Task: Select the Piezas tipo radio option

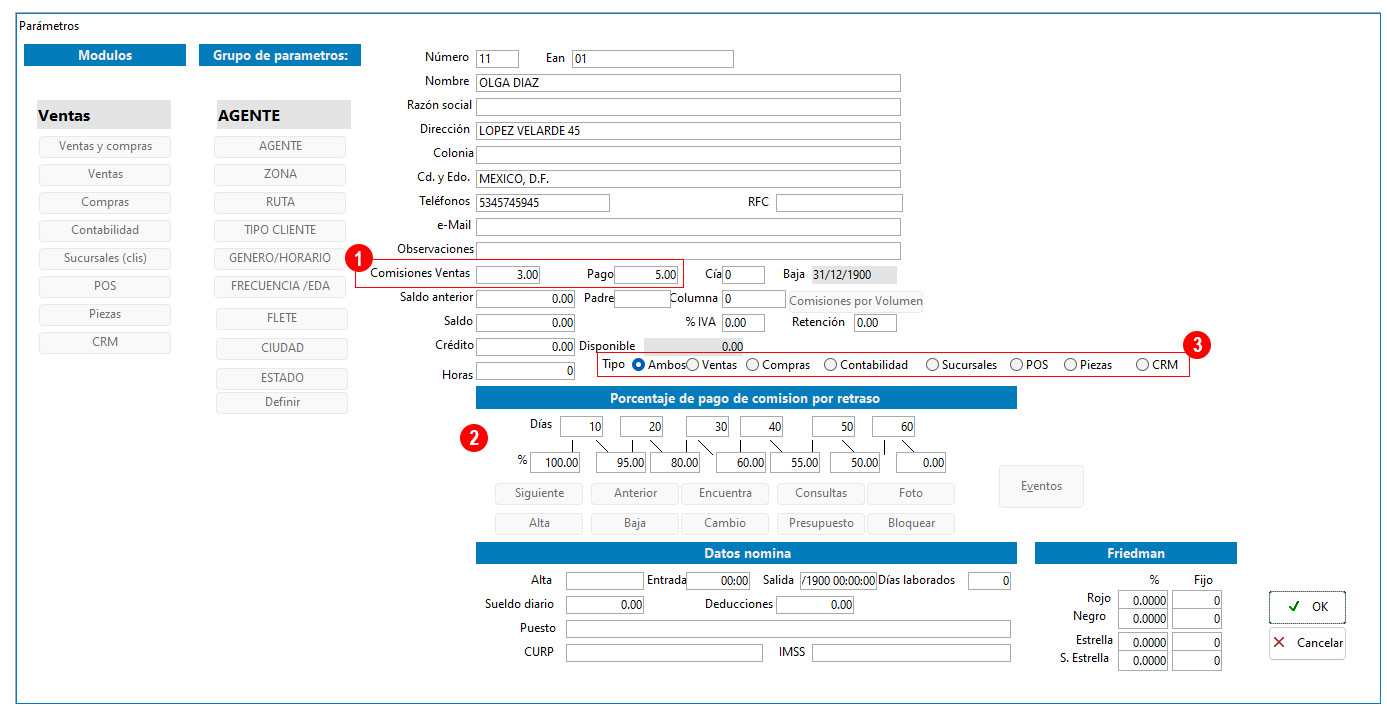Action: (1070, 365)
